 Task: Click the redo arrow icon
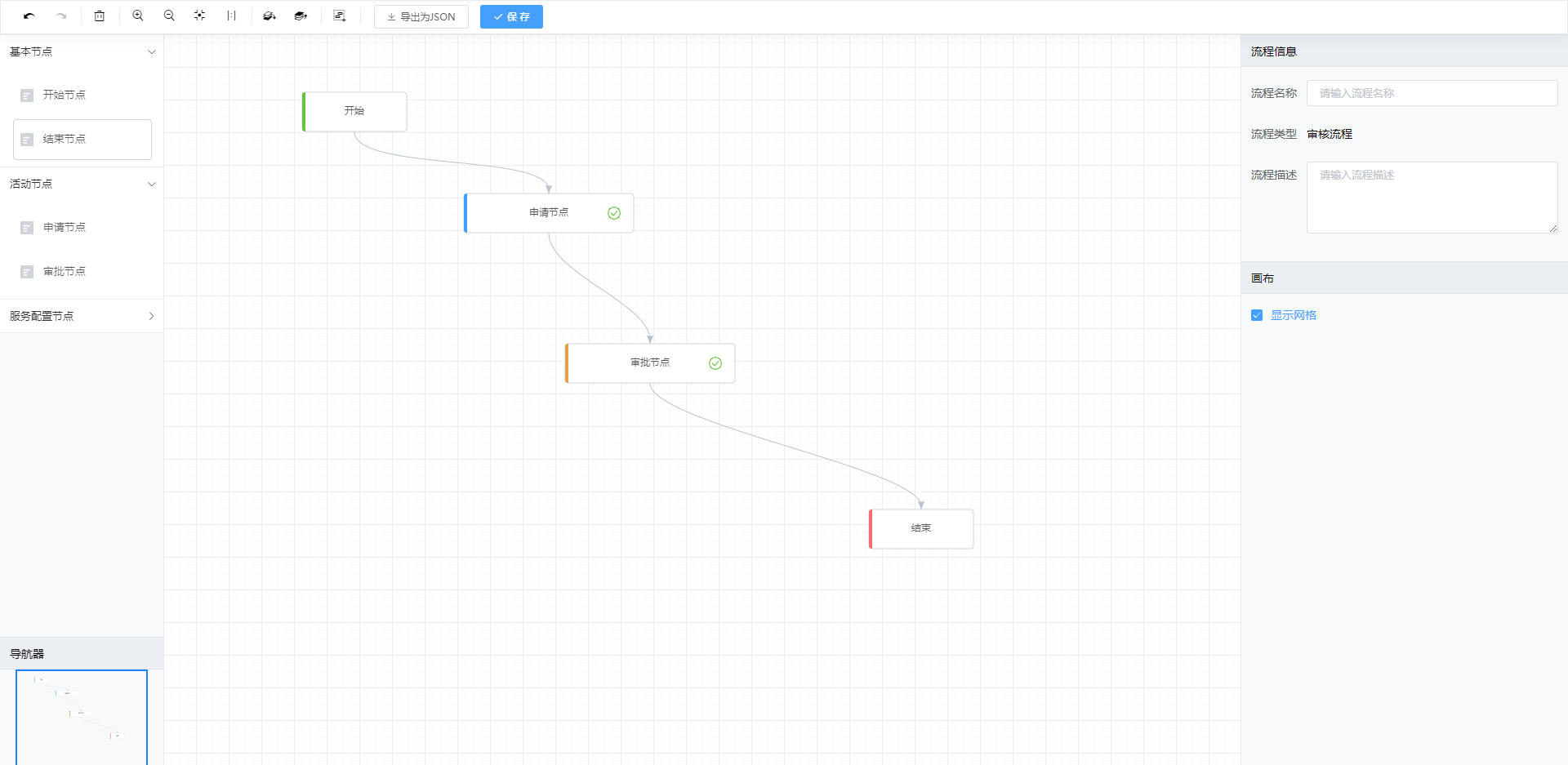coord(61,16)
